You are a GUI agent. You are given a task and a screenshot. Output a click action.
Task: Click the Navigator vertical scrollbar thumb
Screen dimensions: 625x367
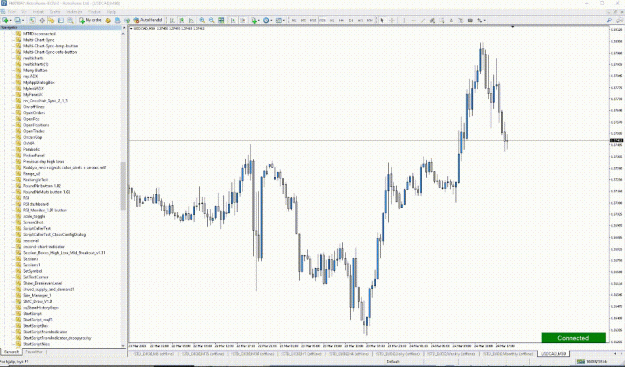123,186
